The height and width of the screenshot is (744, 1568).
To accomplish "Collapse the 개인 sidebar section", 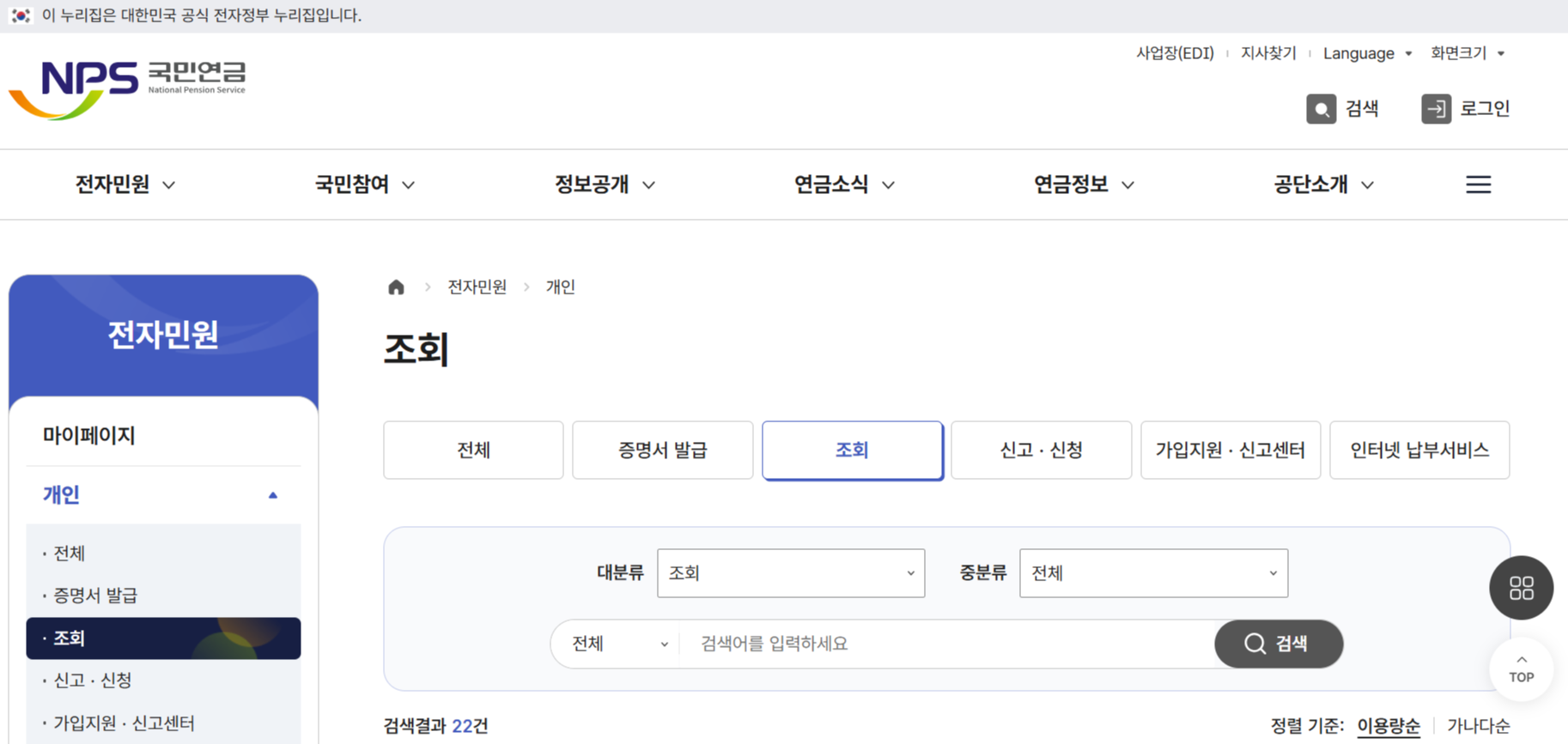I will (x=163, y=495).
